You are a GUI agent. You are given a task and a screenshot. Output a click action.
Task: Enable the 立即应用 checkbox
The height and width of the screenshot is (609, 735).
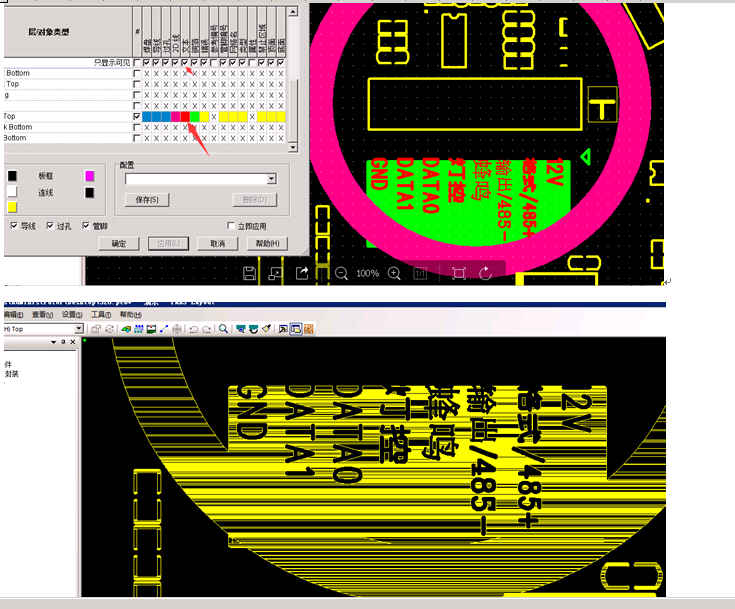click(231, 226)
